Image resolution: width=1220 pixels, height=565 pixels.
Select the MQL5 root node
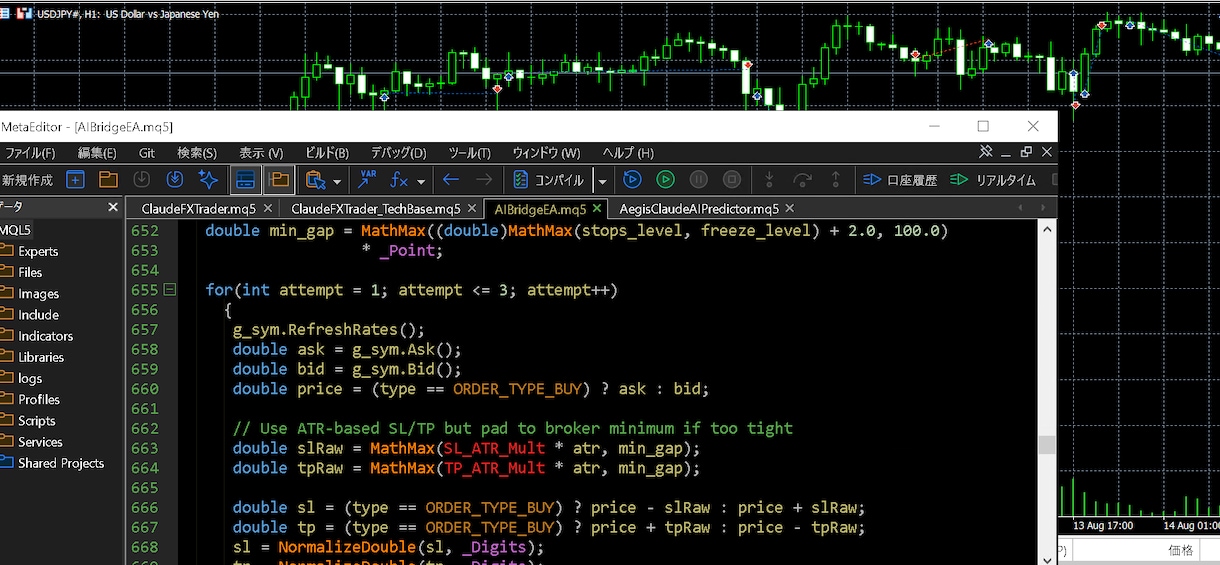click(15, 230)
